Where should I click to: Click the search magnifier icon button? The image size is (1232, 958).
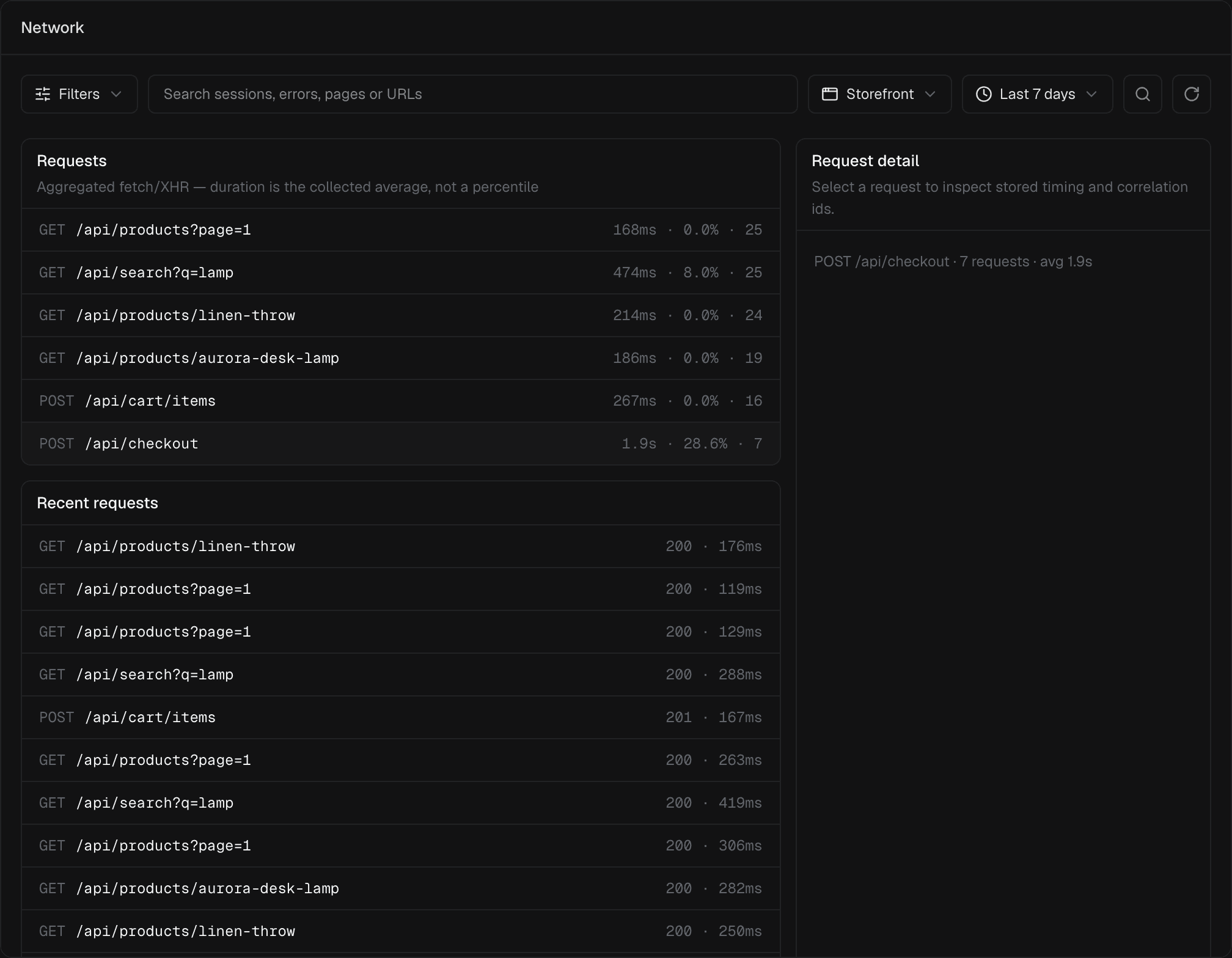click(1142, 94)
